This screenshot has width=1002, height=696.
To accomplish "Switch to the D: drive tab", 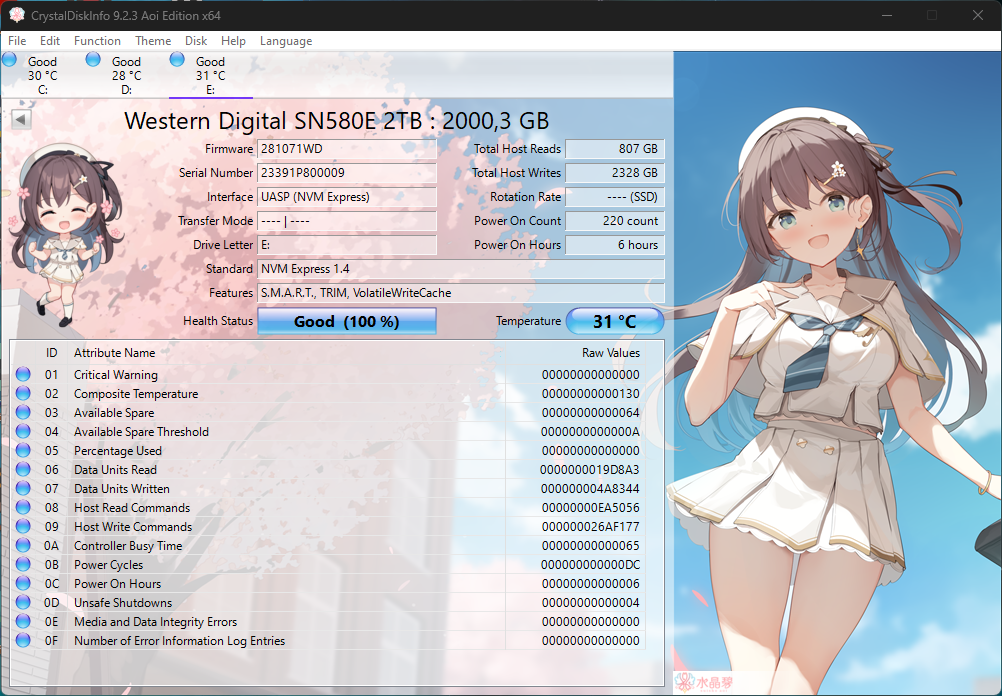I will pos(127,75).
